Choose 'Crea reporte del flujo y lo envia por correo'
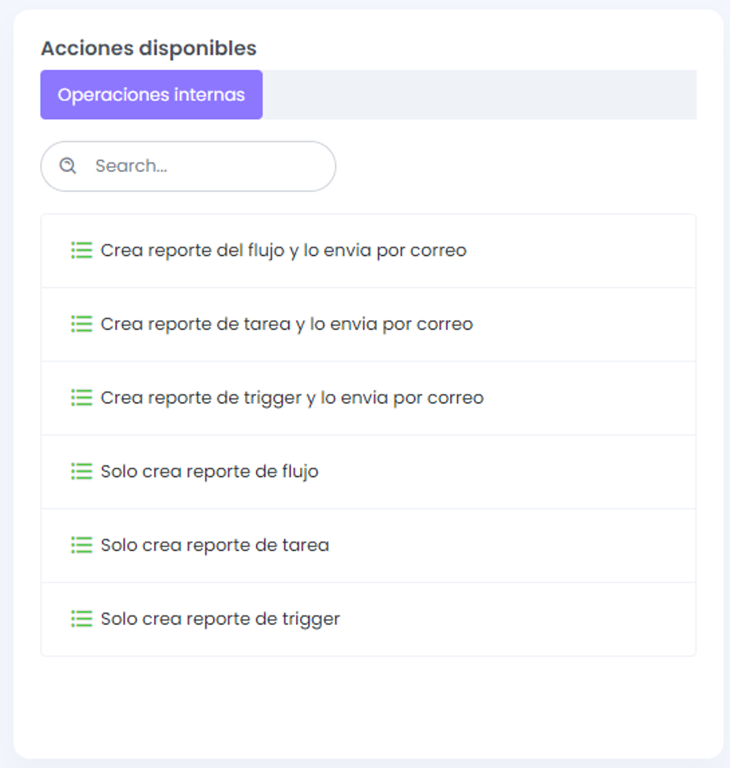730x768 pixels. click(368, 251)
